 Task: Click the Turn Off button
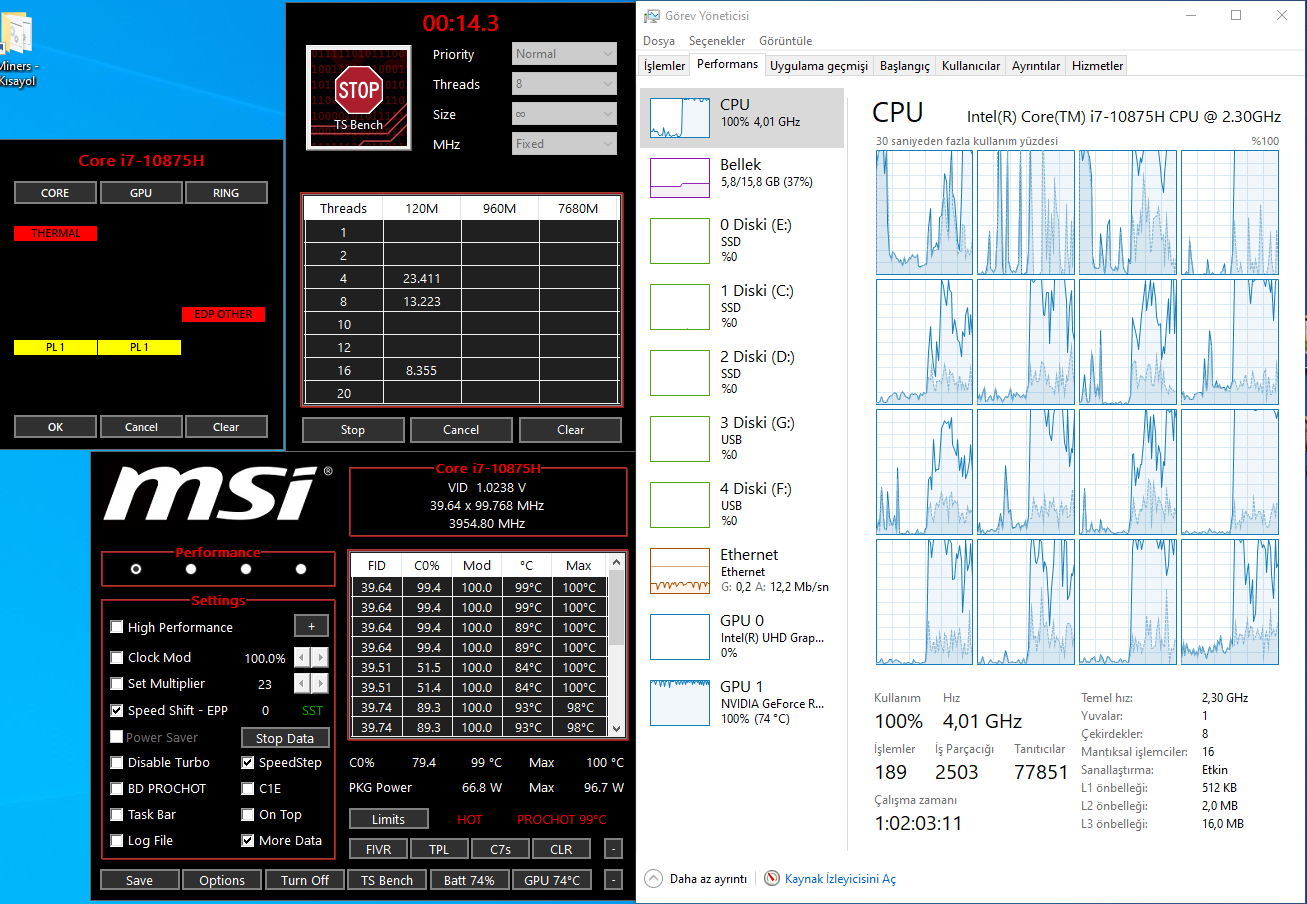pos(305,880)
